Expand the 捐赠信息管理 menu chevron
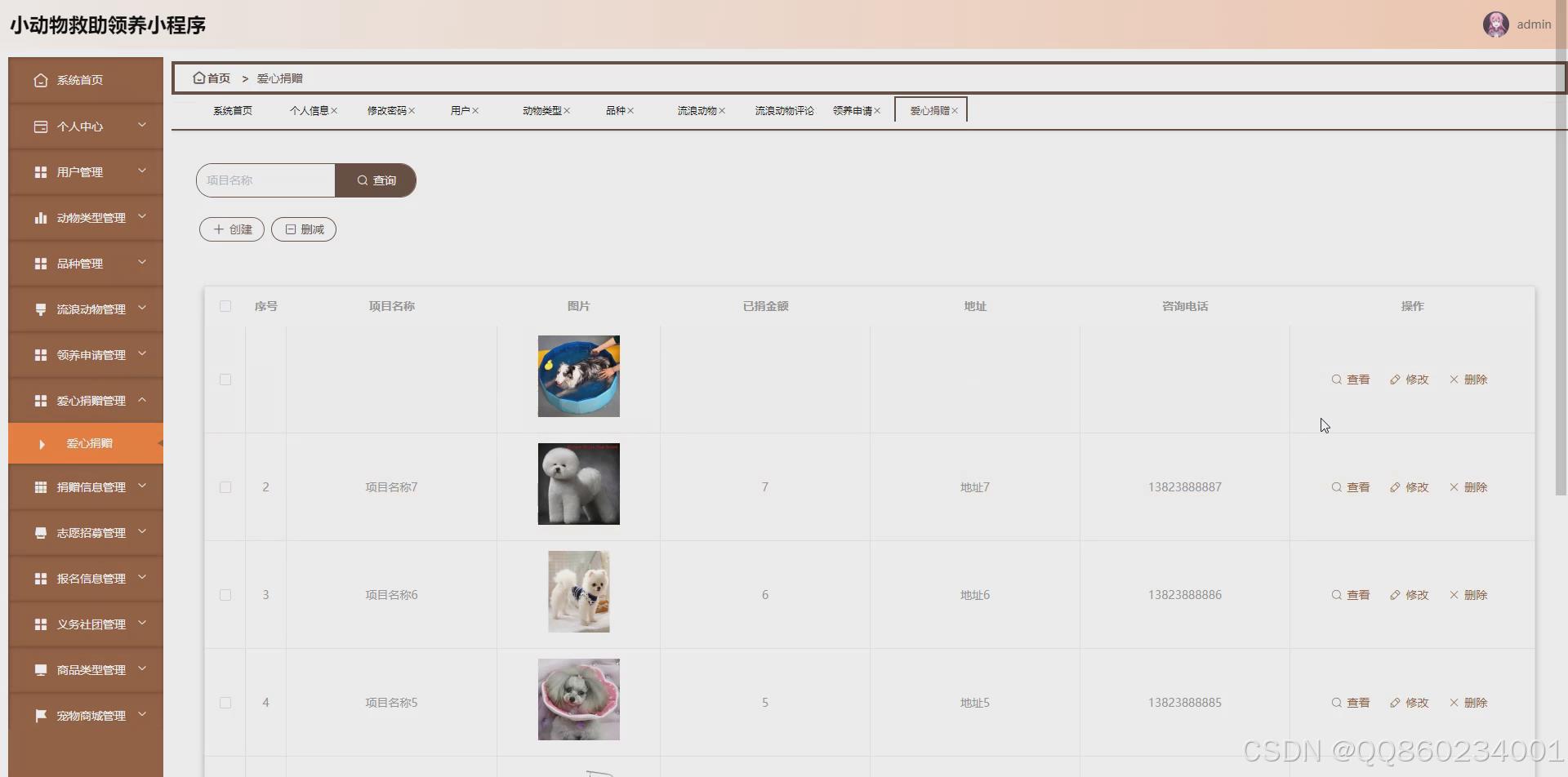The width and height of the screenshot is (1568, 777). [142, 486]
